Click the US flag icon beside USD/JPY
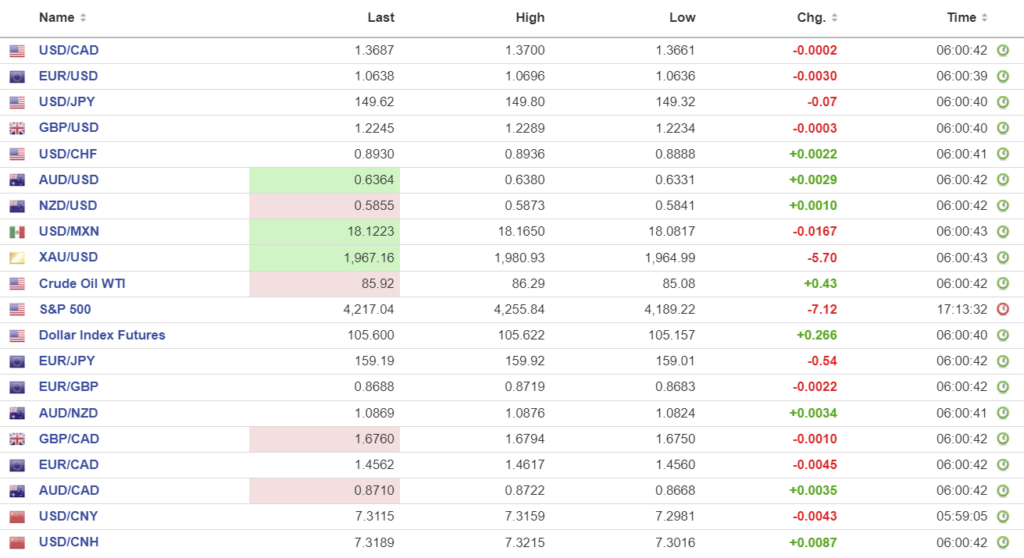This screenshot has height=558, width=1024. click(x=17, y=103)
